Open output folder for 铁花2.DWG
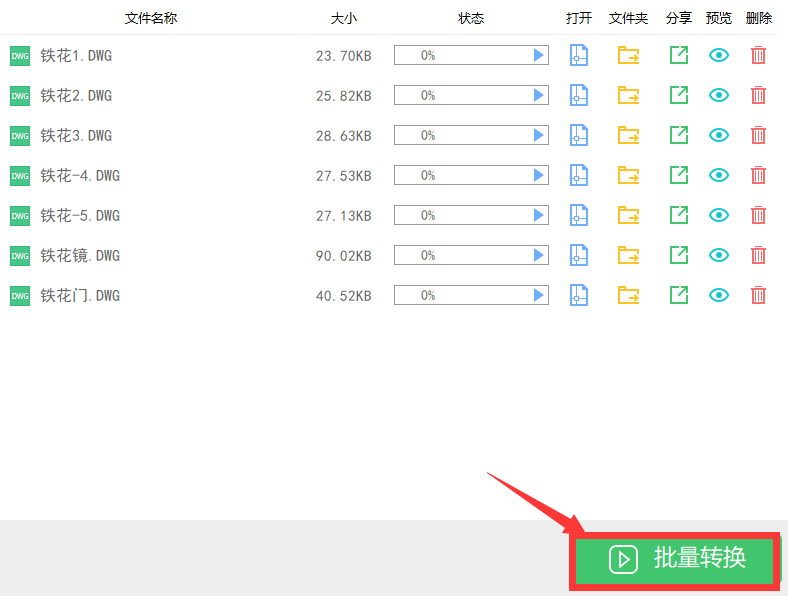The width and height of the screenshot is (788, 596). click(628, 95)
